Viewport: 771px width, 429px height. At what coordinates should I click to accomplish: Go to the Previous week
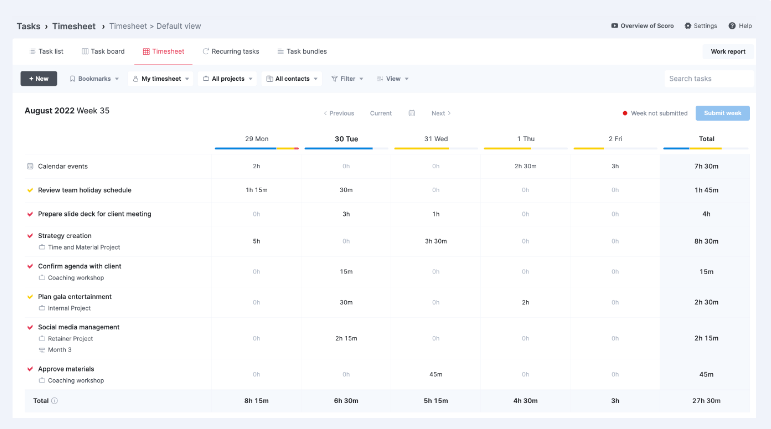click(339, 113)
